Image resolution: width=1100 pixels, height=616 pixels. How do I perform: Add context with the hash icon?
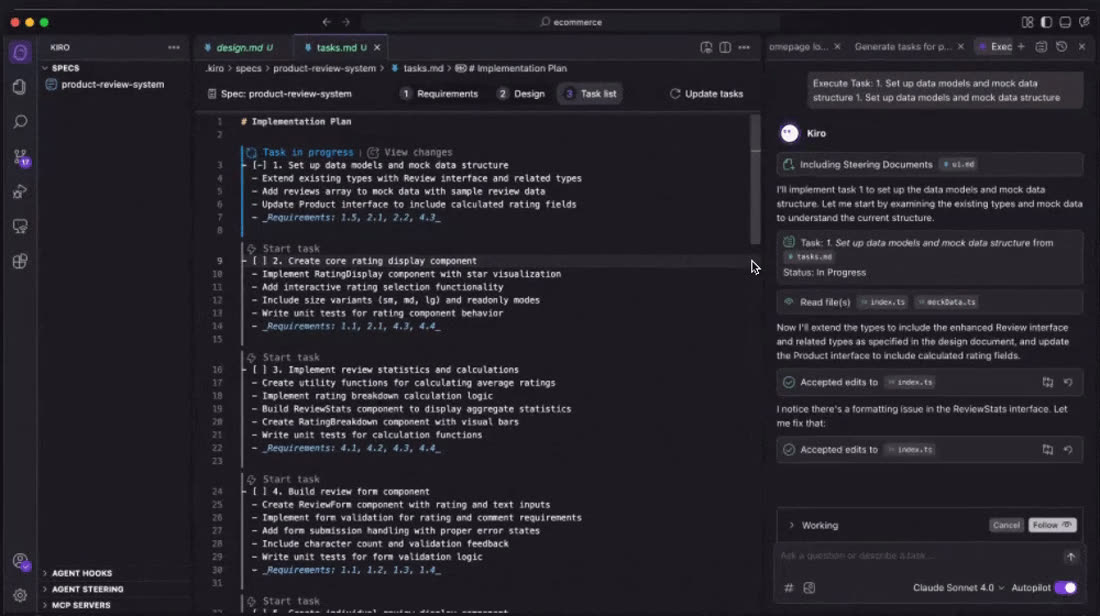[789, 588]
